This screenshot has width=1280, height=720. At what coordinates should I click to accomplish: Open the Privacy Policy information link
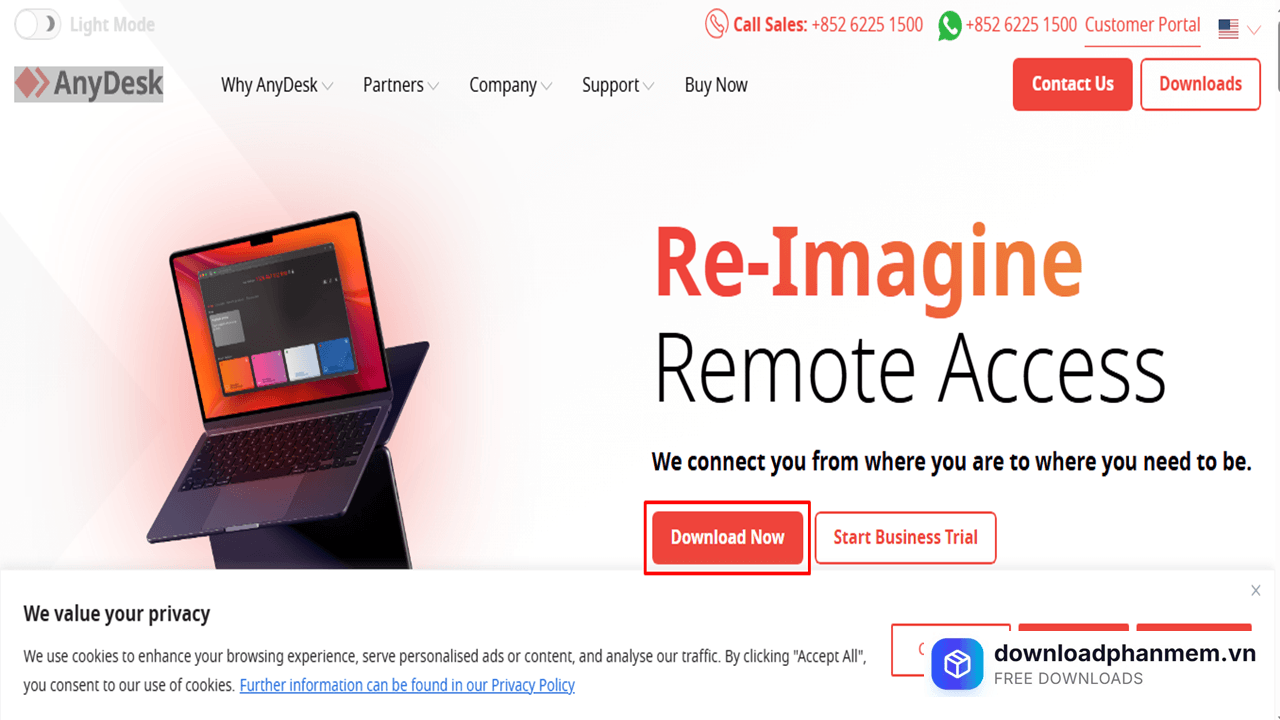coord(407,685)
